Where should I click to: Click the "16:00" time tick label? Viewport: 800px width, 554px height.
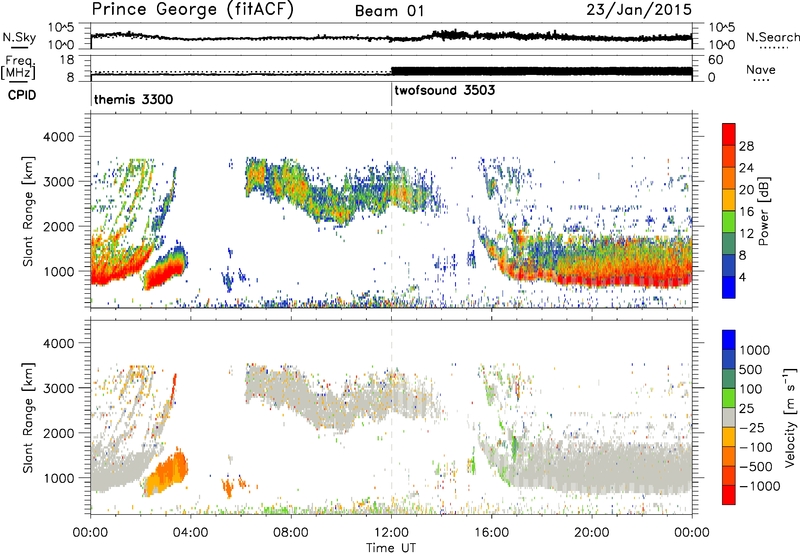click(x=491, y=533)
